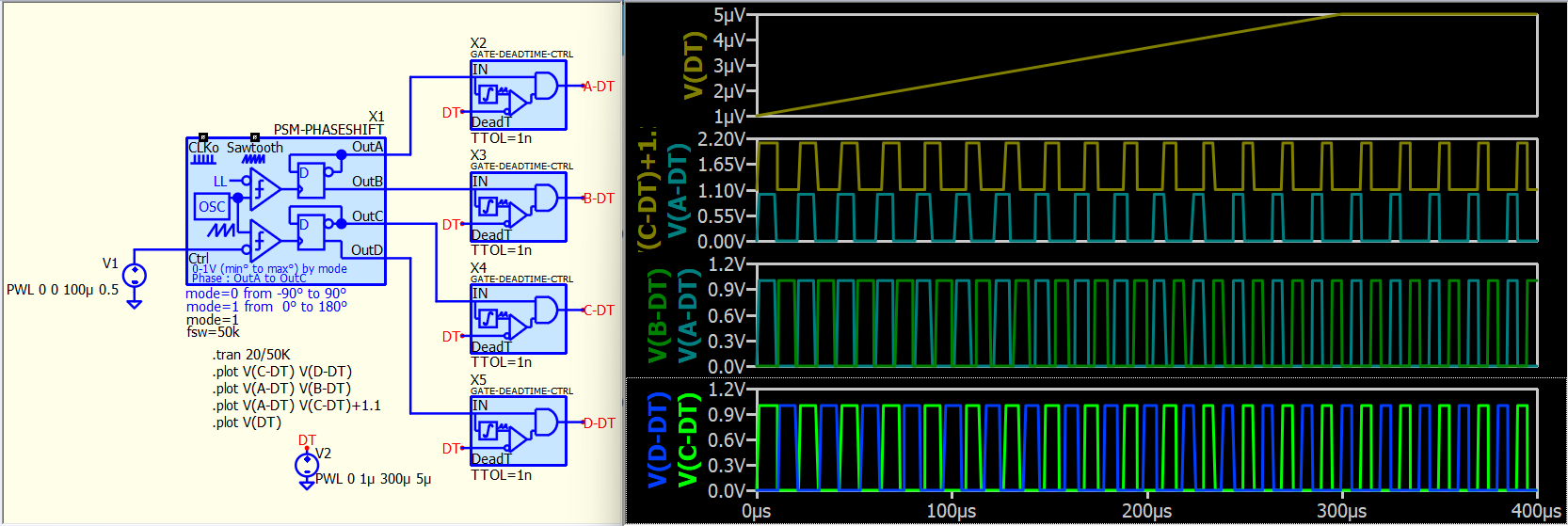Viewport: 1568px width, 526px height.
Task: Click the PWL 0 0 100µ 0.5 value text
Action: [63, 290]
